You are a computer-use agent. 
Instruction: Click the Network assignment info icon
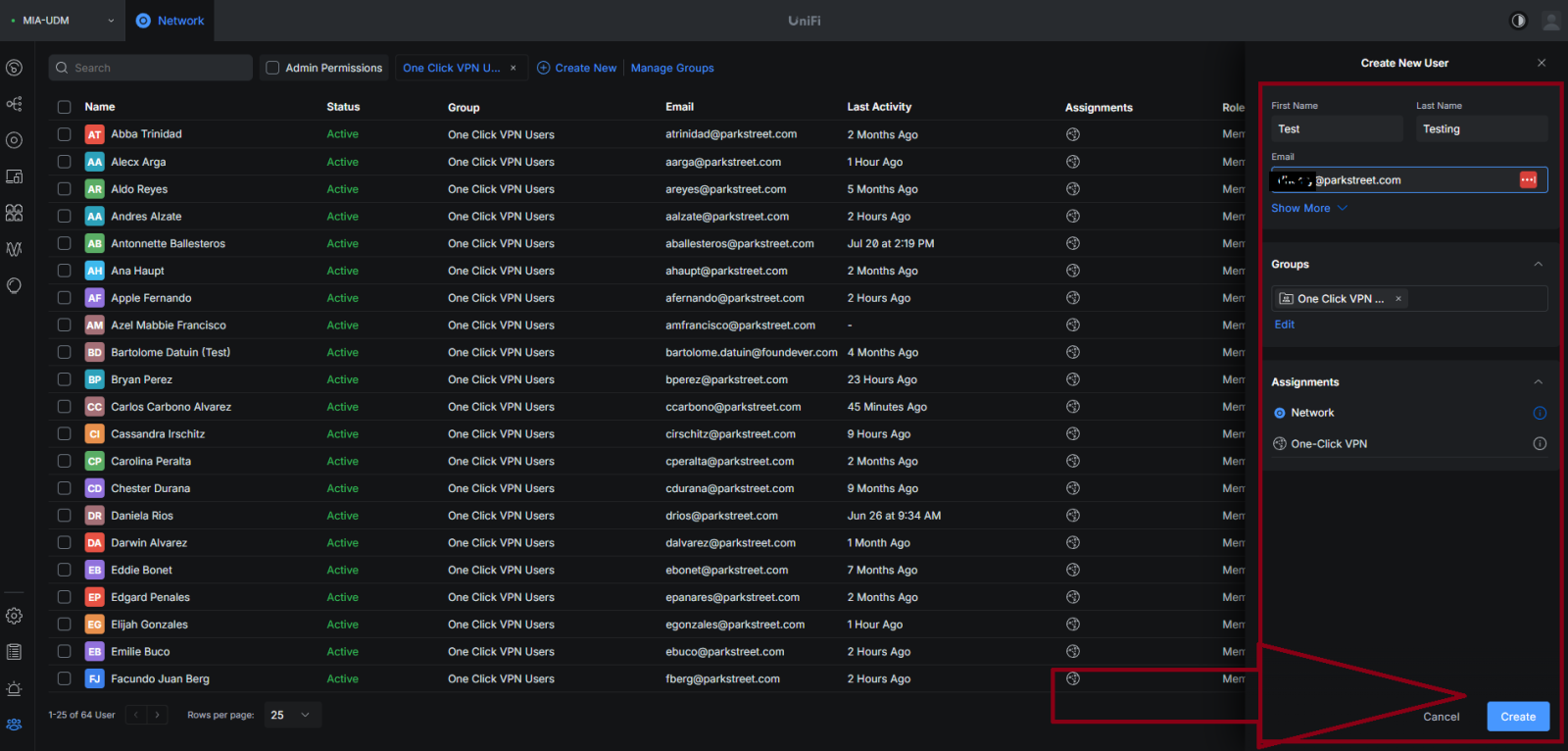pyautogui.click(x=1540, y=413)
